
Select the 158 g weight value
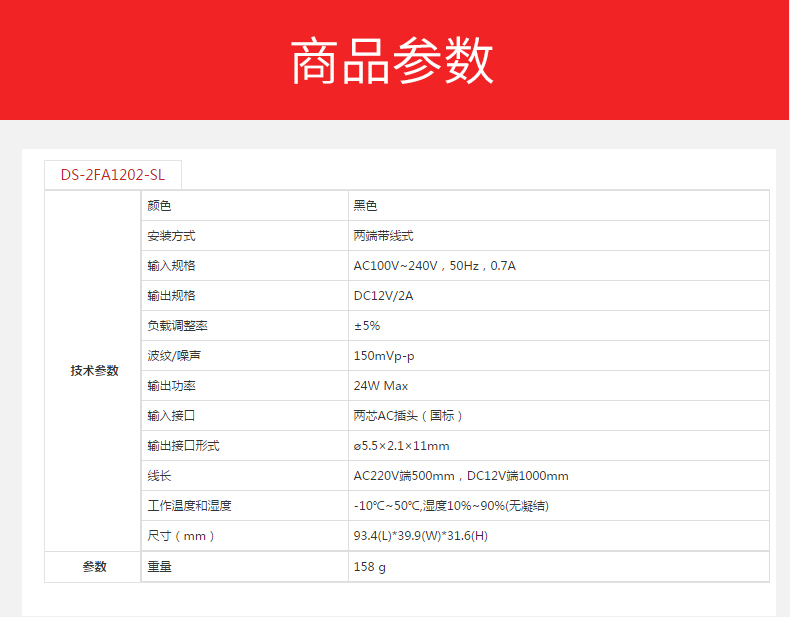pos(370,567)
